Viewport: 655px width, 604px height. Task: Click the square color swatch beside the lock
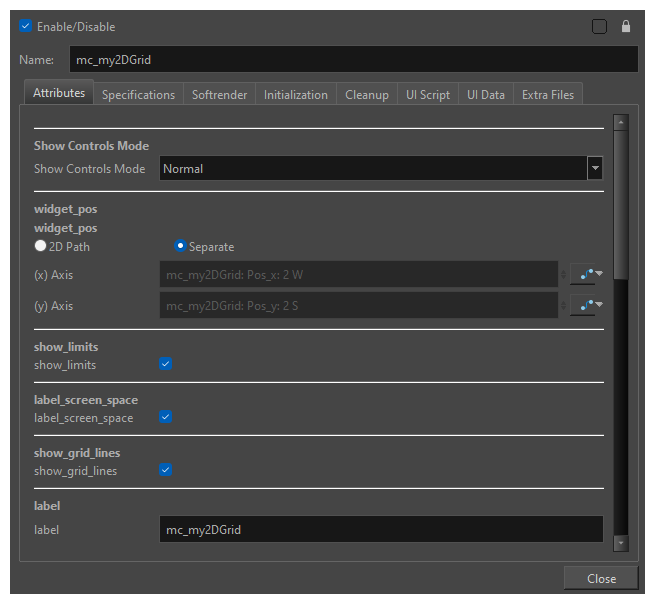599,26
